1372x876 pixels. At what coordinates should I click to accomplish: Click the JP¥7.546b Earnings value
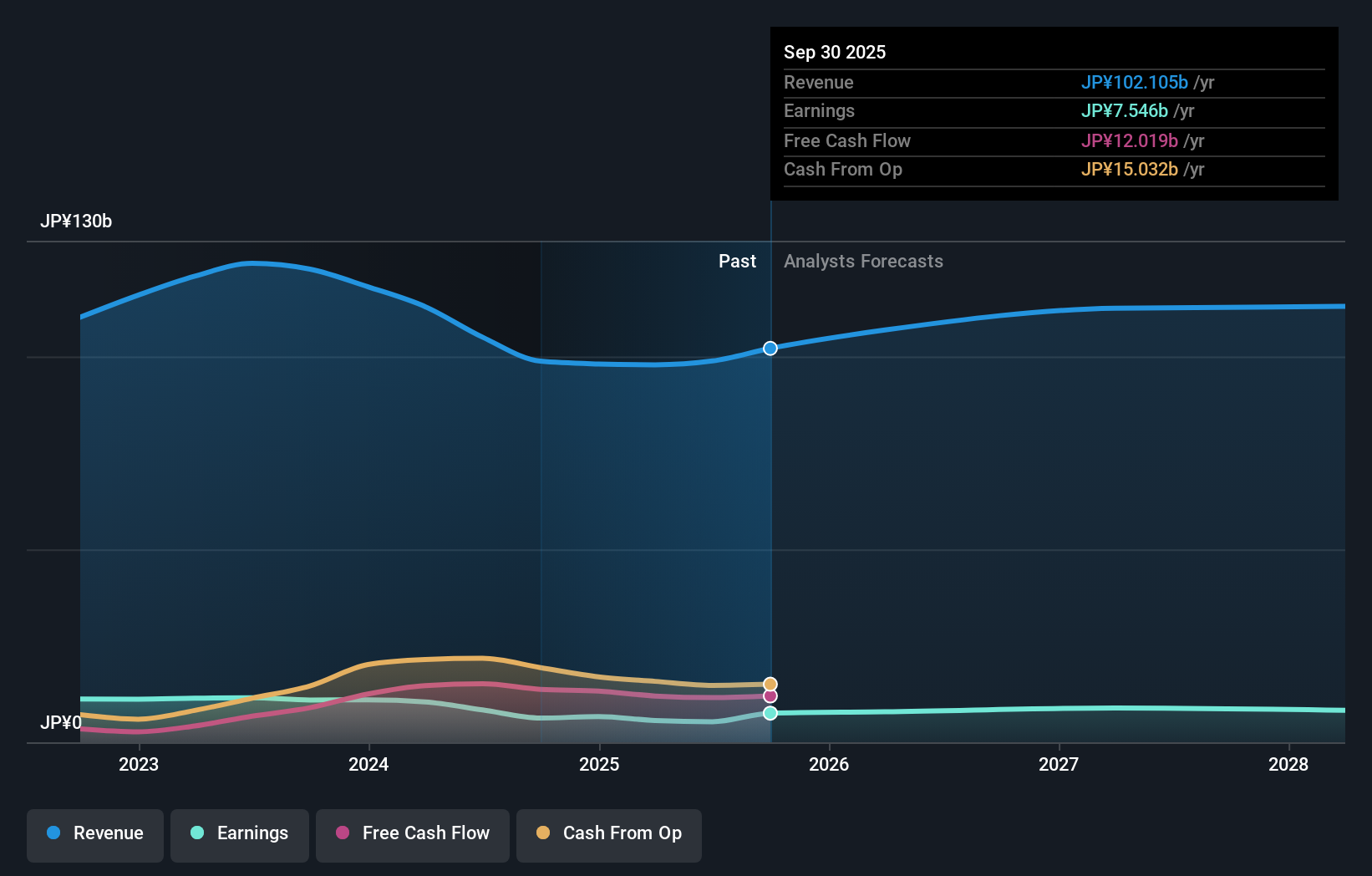click(x=1125, y=110)
